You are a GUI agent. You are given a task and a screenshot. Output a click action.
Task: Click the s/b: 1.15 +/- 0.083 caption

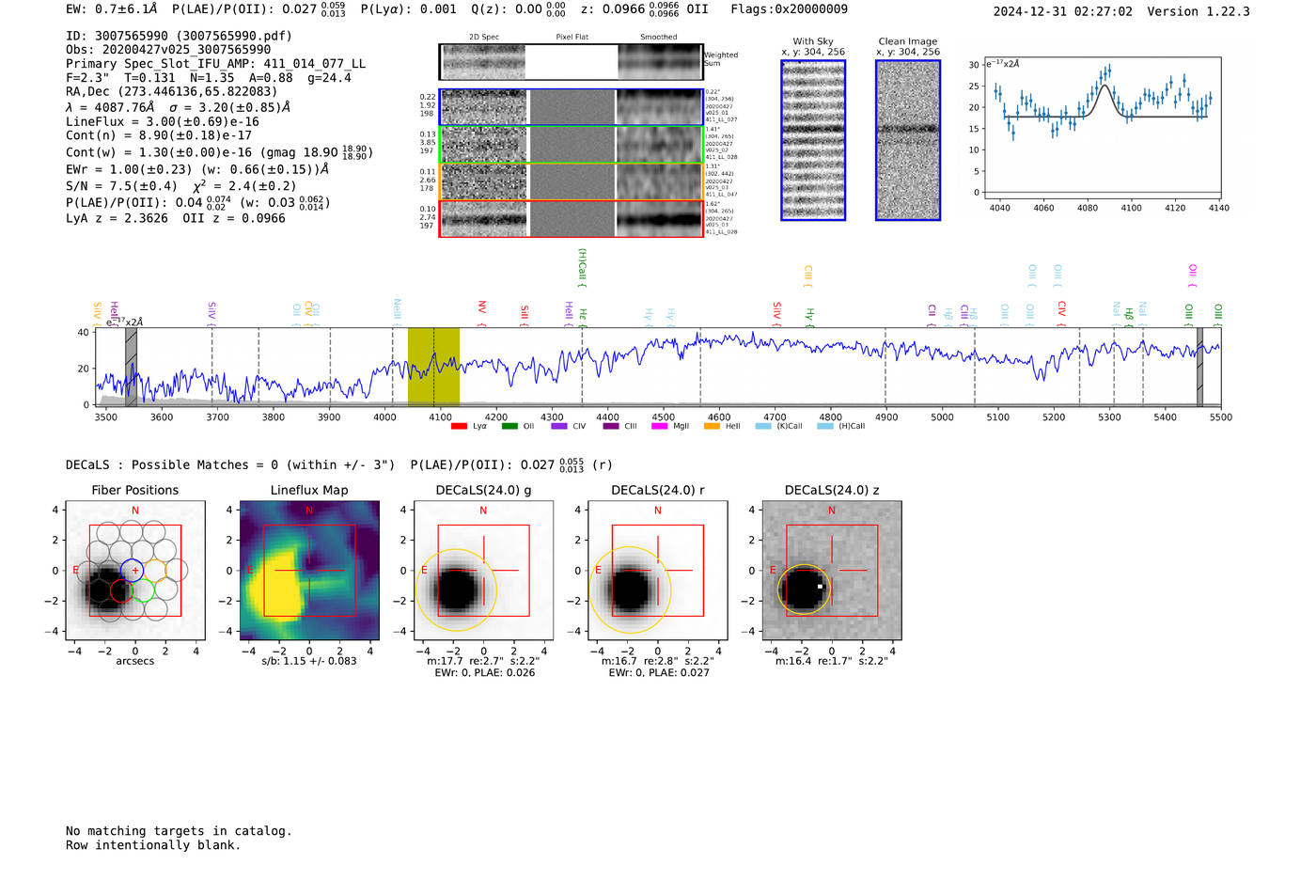pos(309,661)
